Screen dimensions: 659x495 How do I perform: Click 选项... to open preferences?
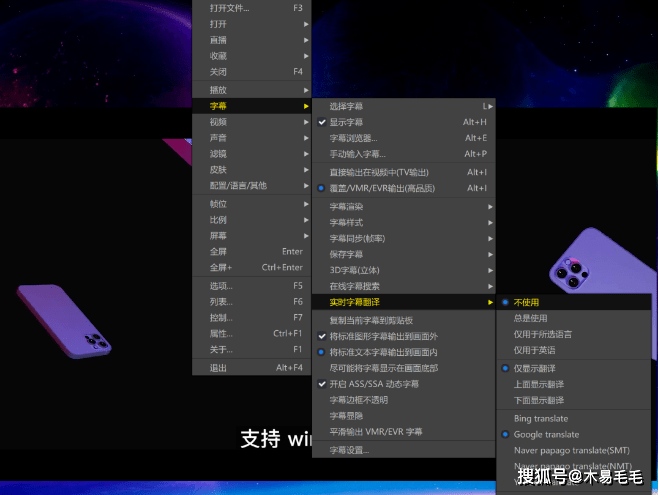tap(220, 285)
